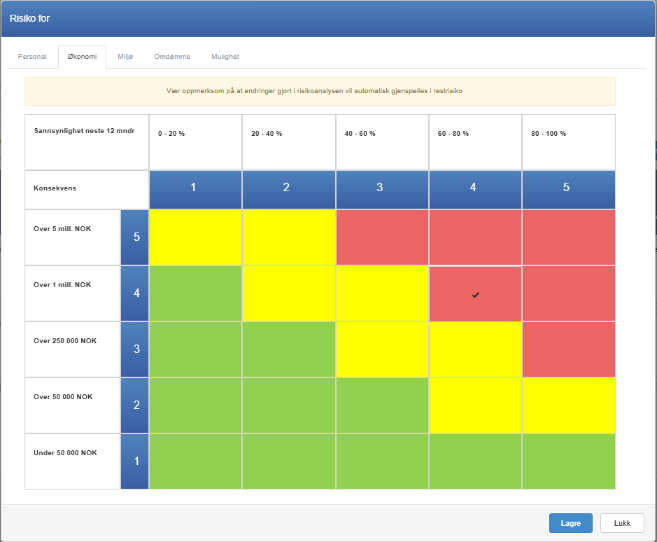This screenshot has width=657, height=542.
Task: Select the yellow cell at consequence 4, probability 3
Action: [x=382, y=294]
